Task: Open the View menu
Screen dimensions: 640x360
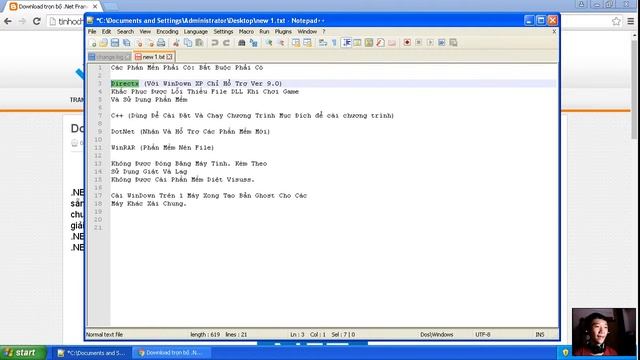Action: click(x=145, y=31)
